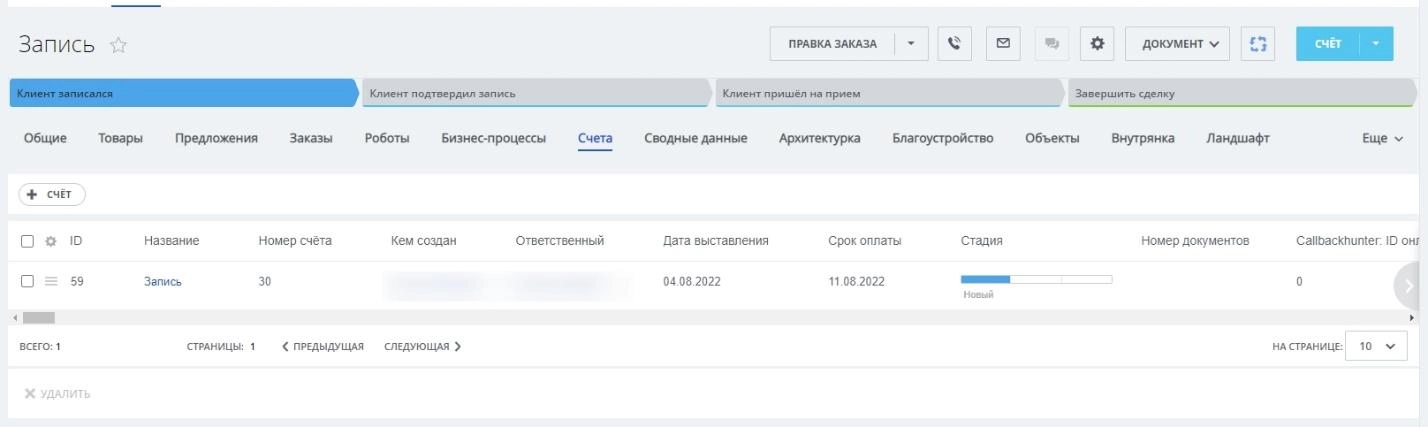Viewport: 1428px width, 427px height.
Task: Open the Предложения tab
Action: click(x=216, y=139)
